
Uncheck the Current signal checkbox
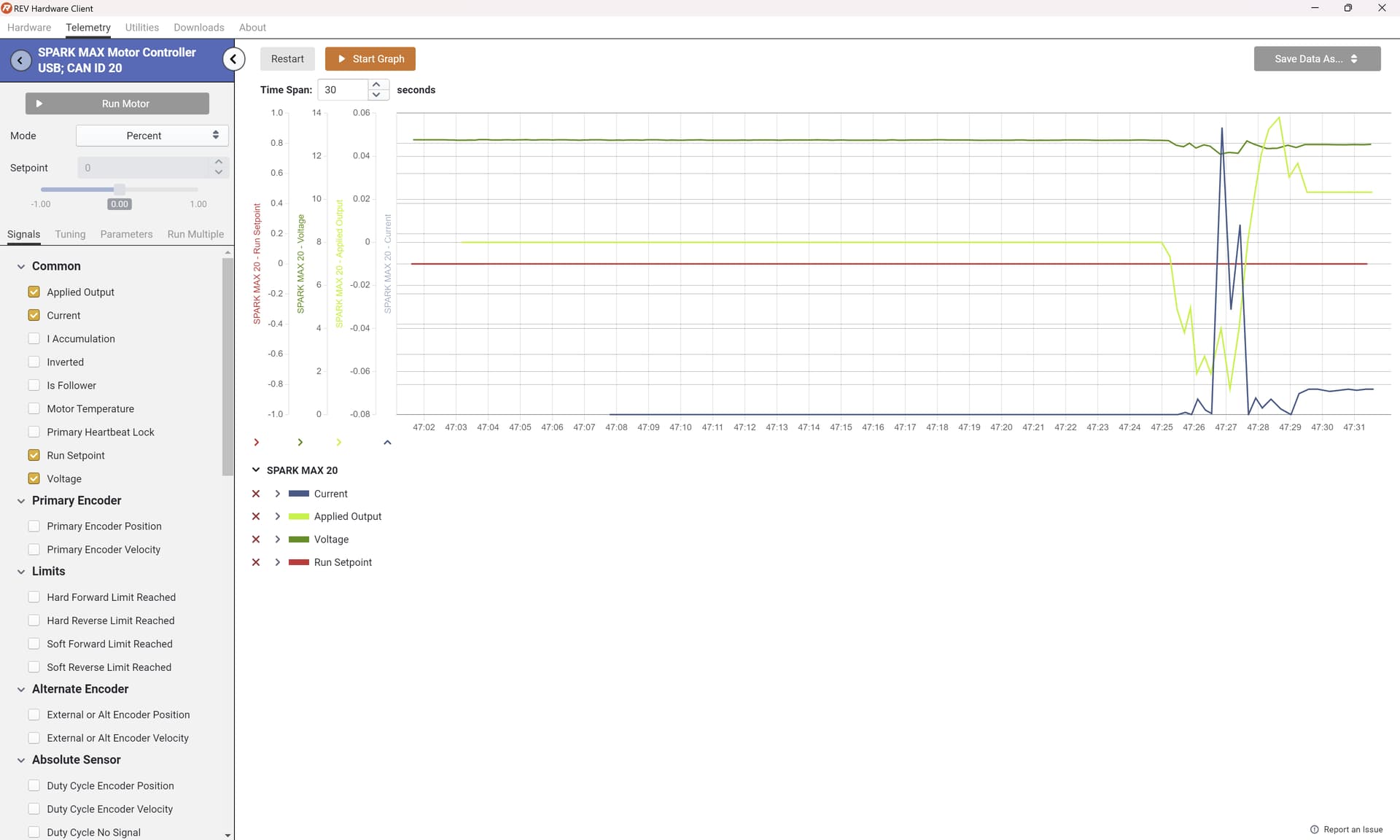pos(34,315)
